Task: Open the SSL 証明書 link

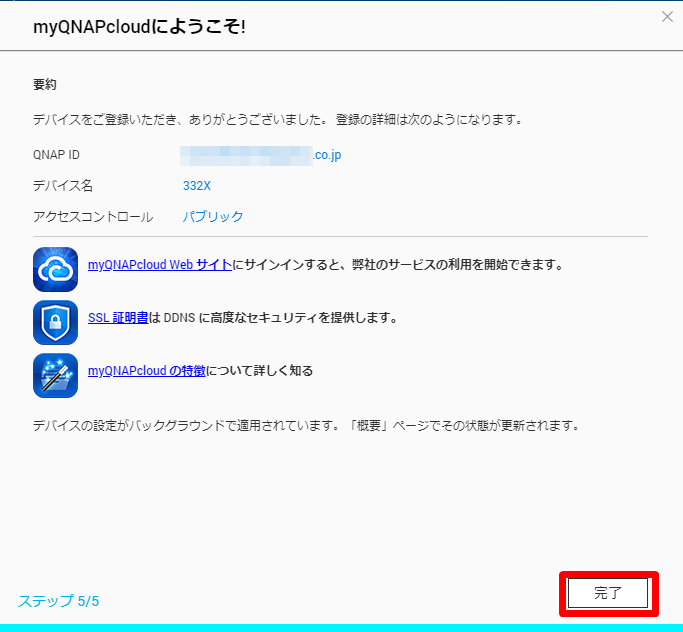Action: point(118,318)
